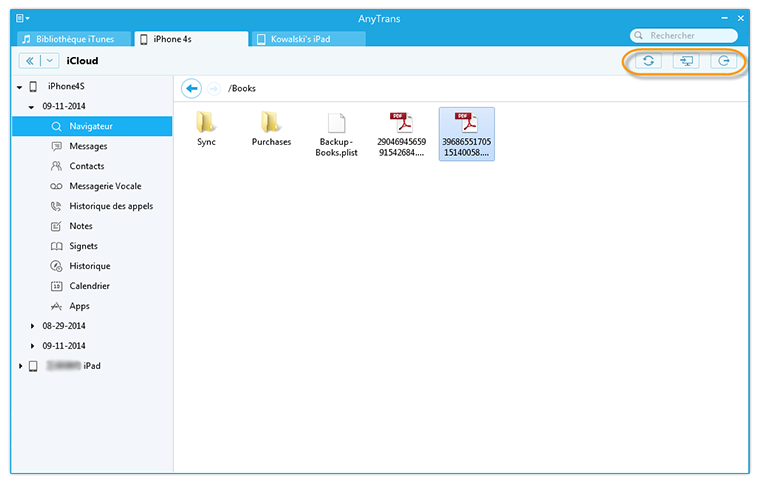
Task: Open dropdown arrow next to iCloud title
Action: (49, 61)
